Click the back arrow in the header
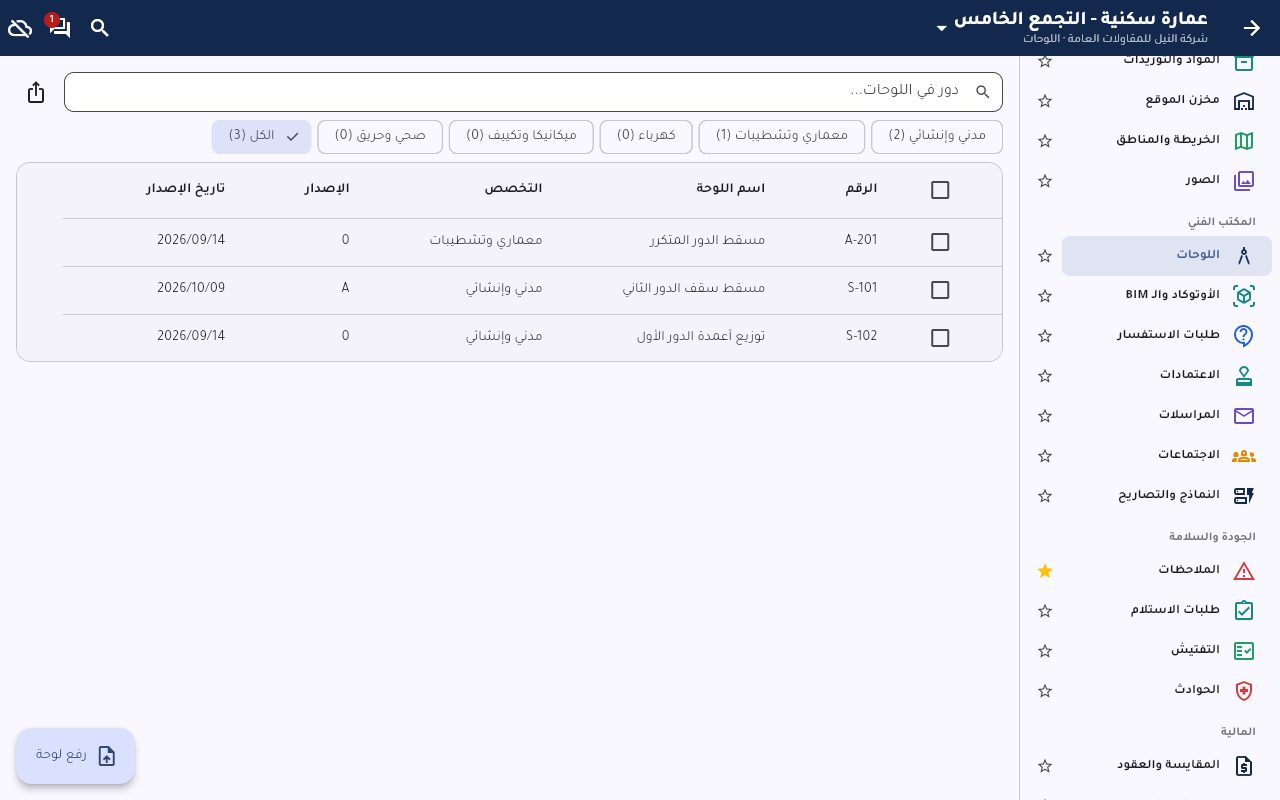The height and width of the screenshot is (800, 1280). pyautogui.click(x=1252, y=28)
